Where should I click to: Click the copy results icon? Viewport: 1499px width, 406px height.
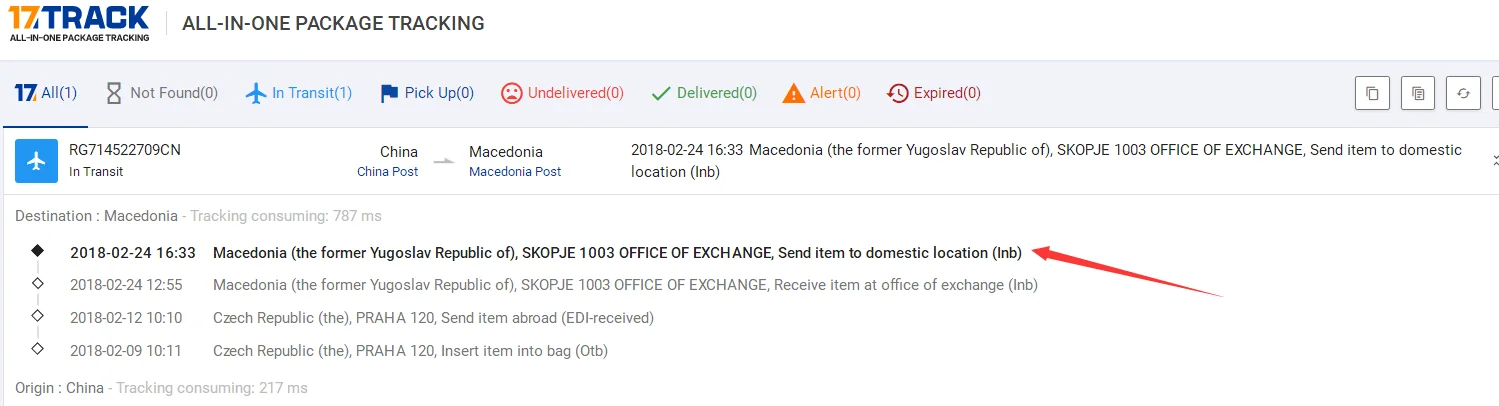tap(1372, 93)
